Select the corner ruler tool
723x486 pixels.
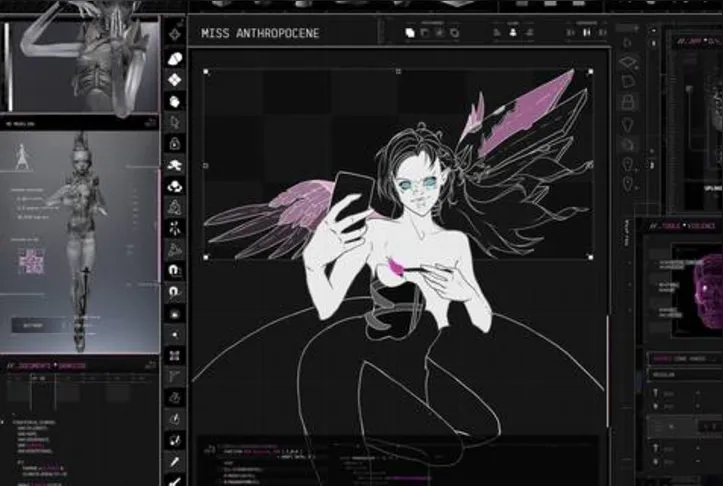click(x=175, y=376)
